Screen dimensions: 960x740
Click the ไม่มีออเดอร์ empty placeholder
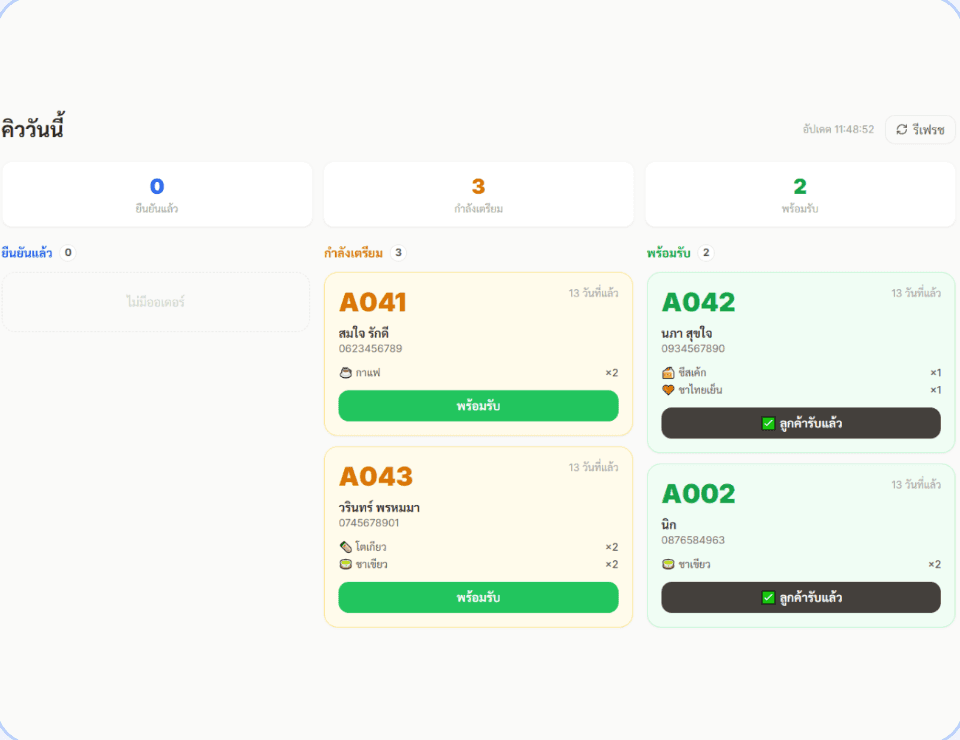(156, 302)
